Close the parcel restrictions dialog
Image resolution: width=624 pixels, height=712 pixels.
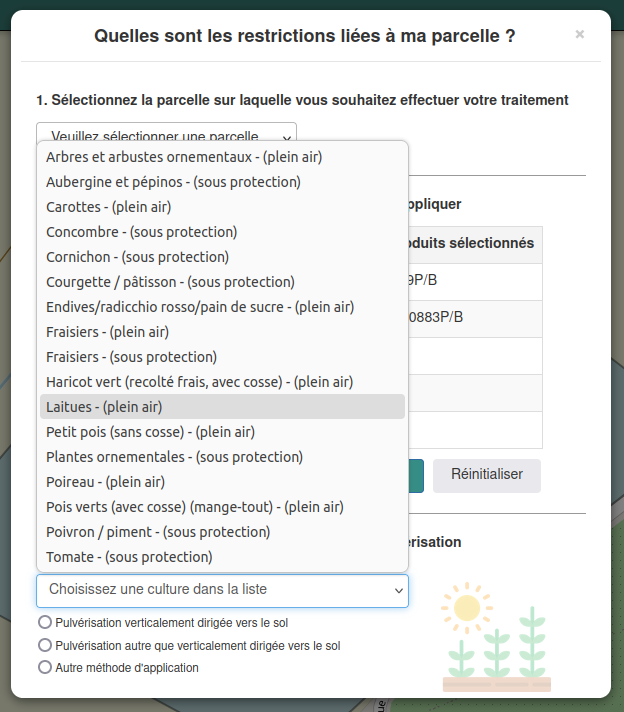pyautogui.click(x=579, y=34)
